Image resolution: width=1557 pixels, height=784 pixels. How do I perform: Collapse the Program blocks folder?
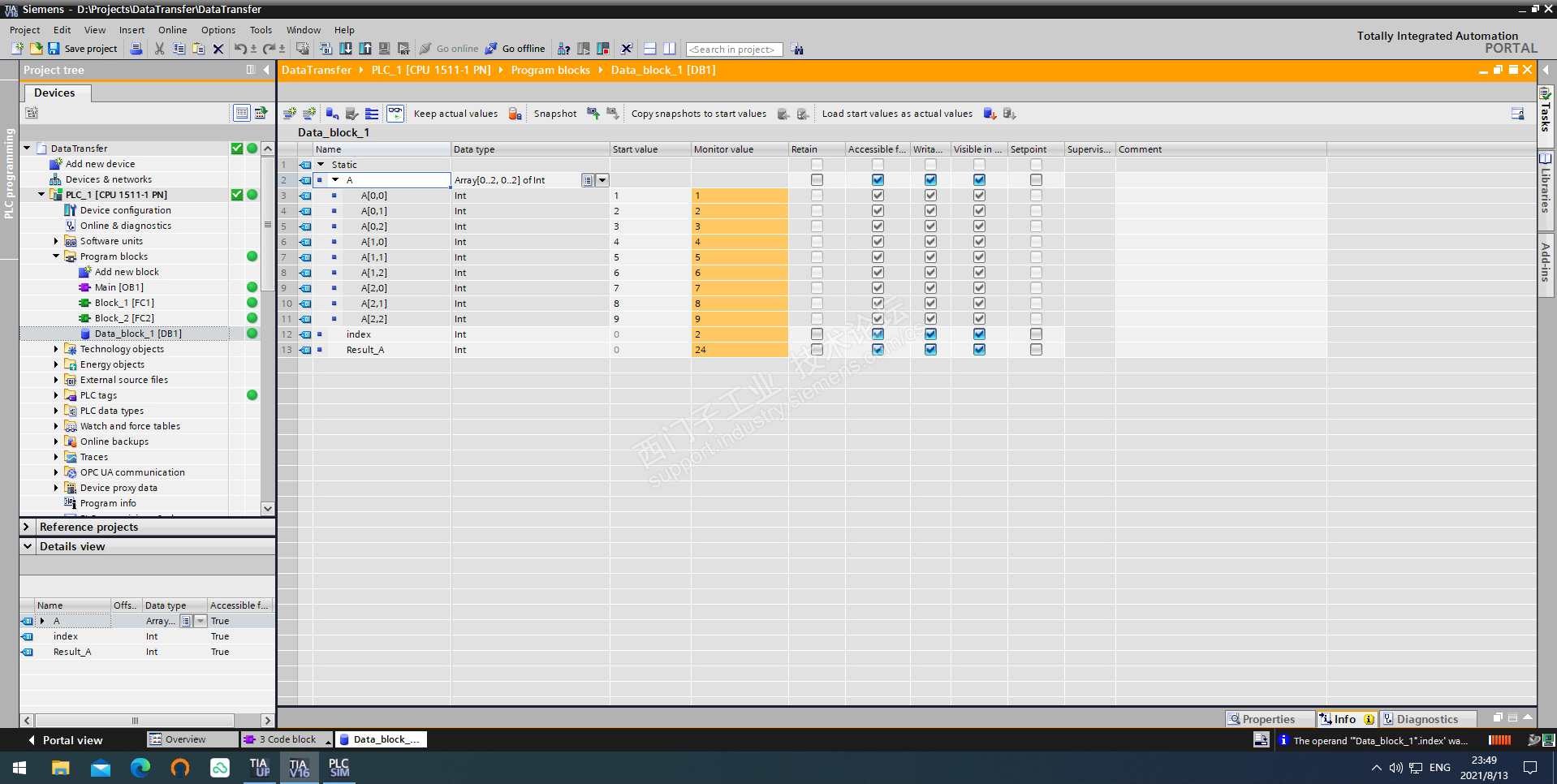(x=56, y=256)
